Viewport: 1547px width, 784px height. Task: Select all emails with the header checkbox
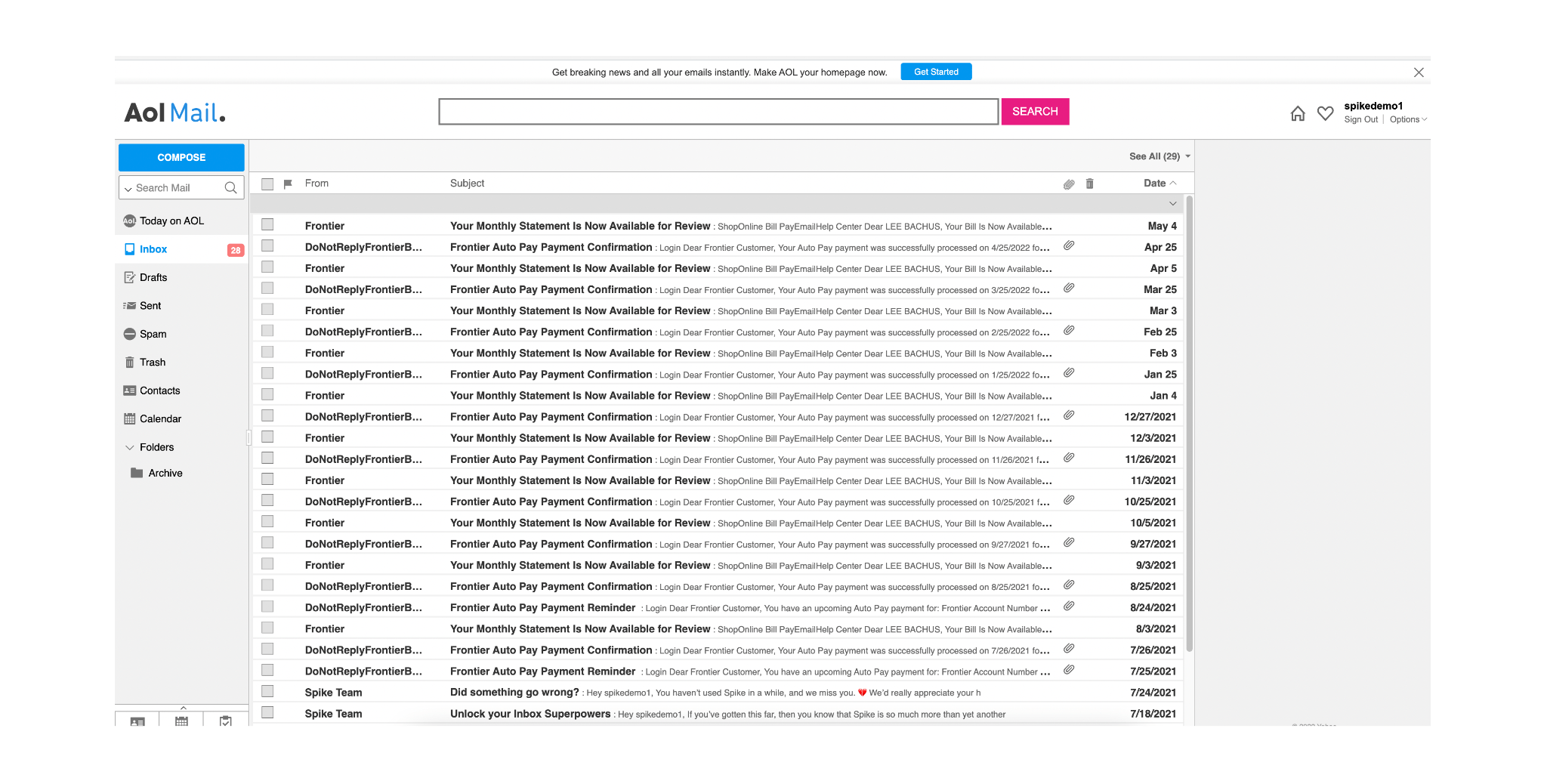[267, 183]
